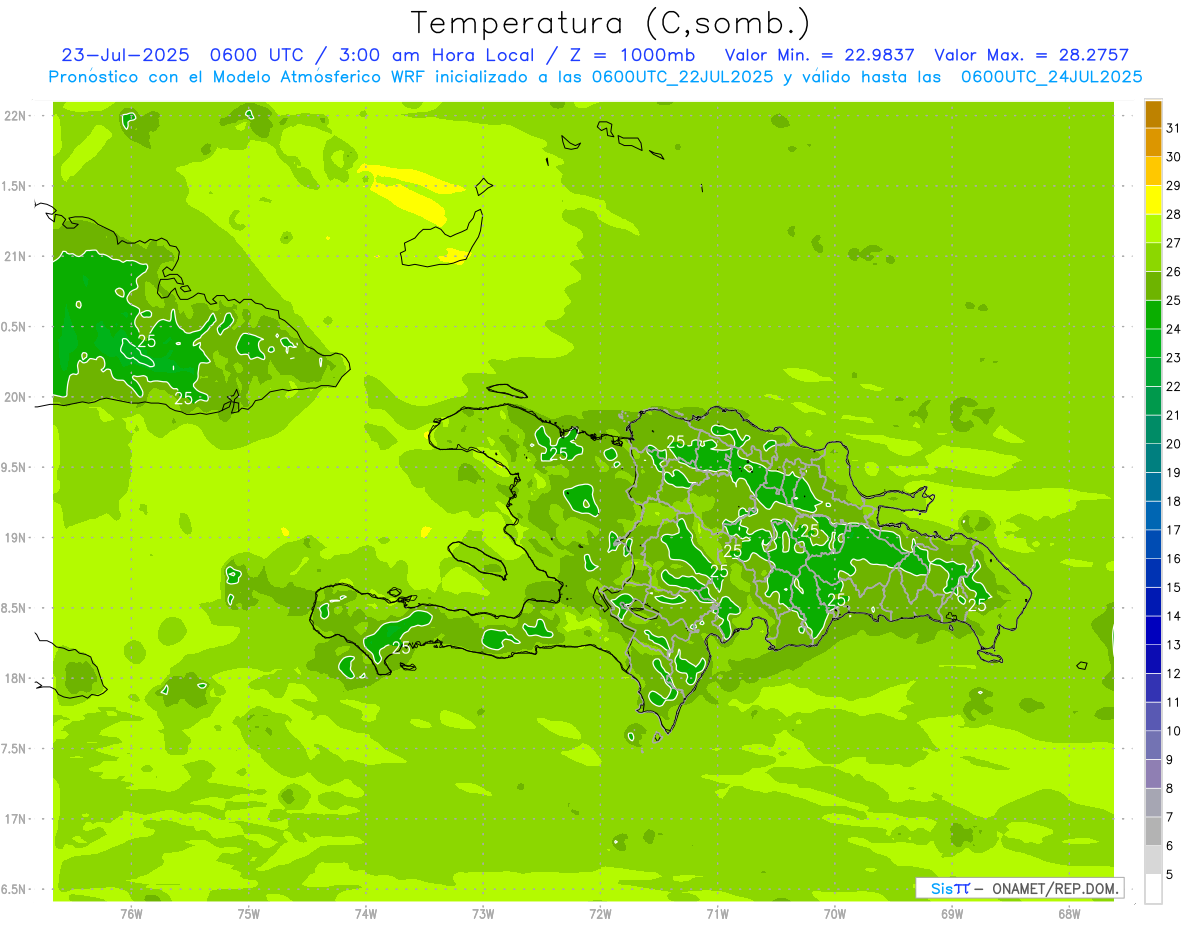Click the '22N' latitude label

14,116
